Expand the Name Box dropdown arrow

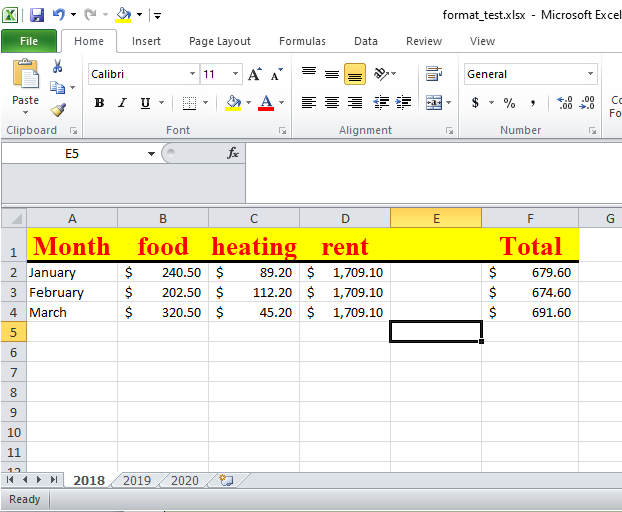(151, 153)
